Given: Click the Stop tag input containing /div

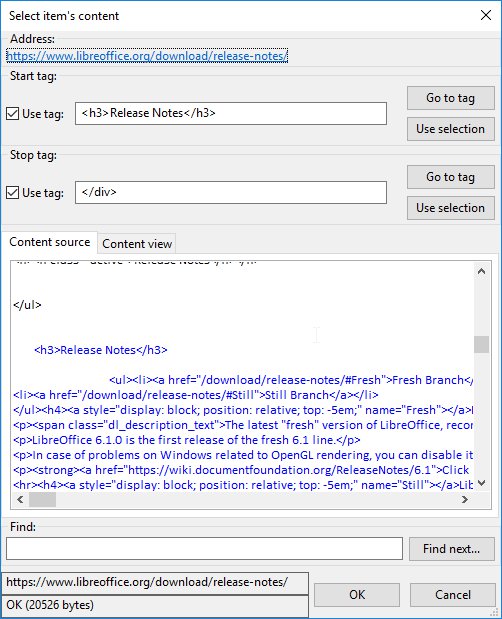Looking at the screenshot, I should (x=231, y=192).
